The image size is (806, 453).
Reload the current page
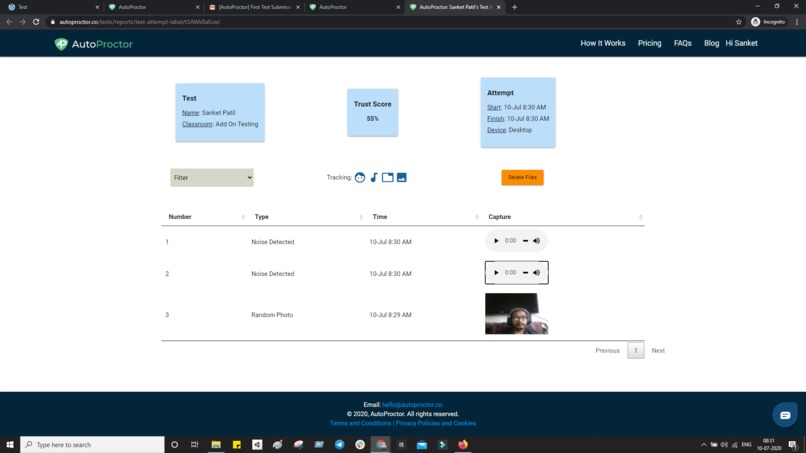tap(36, 22)
